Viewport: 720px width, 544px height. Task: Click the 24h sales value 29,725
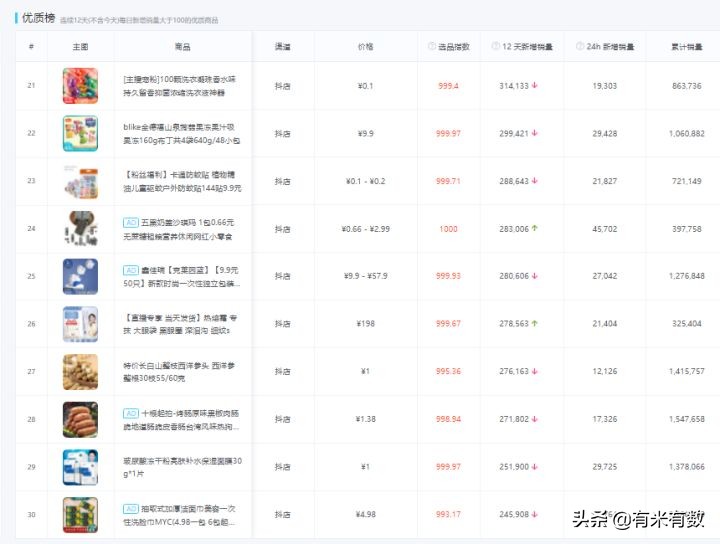[x=605, y=467]
